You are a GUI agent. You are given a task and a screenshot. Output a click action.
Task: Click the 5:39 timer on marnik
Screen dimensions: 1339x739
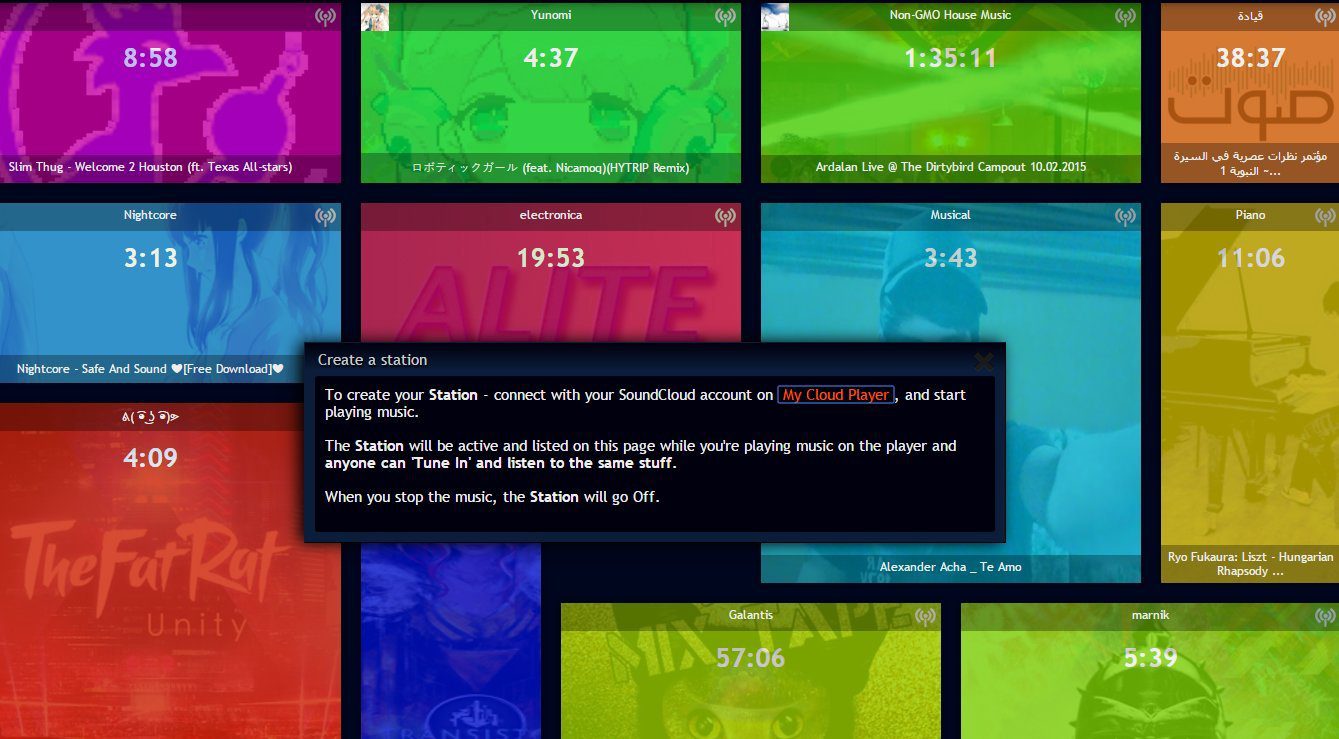click(1150, 658)
